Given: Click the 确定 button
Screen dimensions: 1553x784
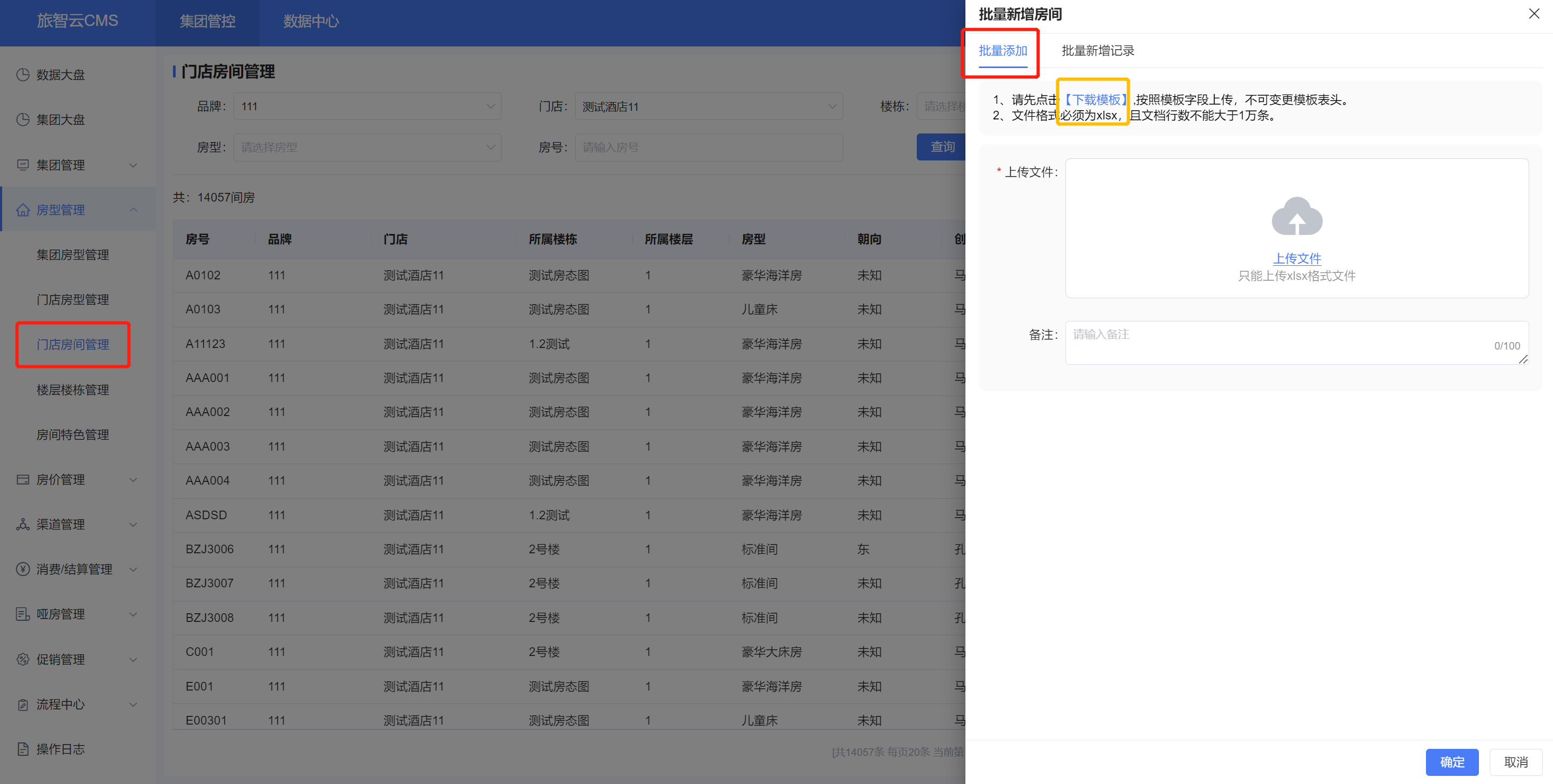Looking at the screenshot, I should pyautogui.click(x=1452, y=762).
